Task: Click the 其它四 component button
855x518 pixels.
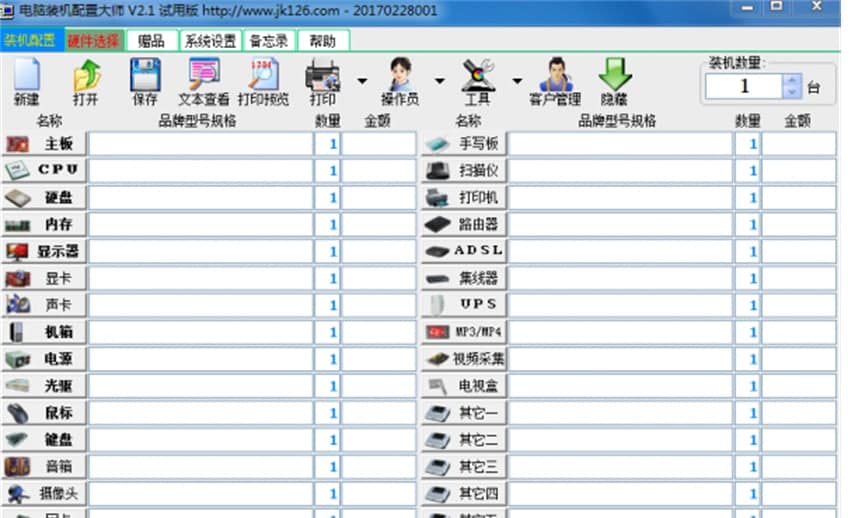Action: pos(464,493)
